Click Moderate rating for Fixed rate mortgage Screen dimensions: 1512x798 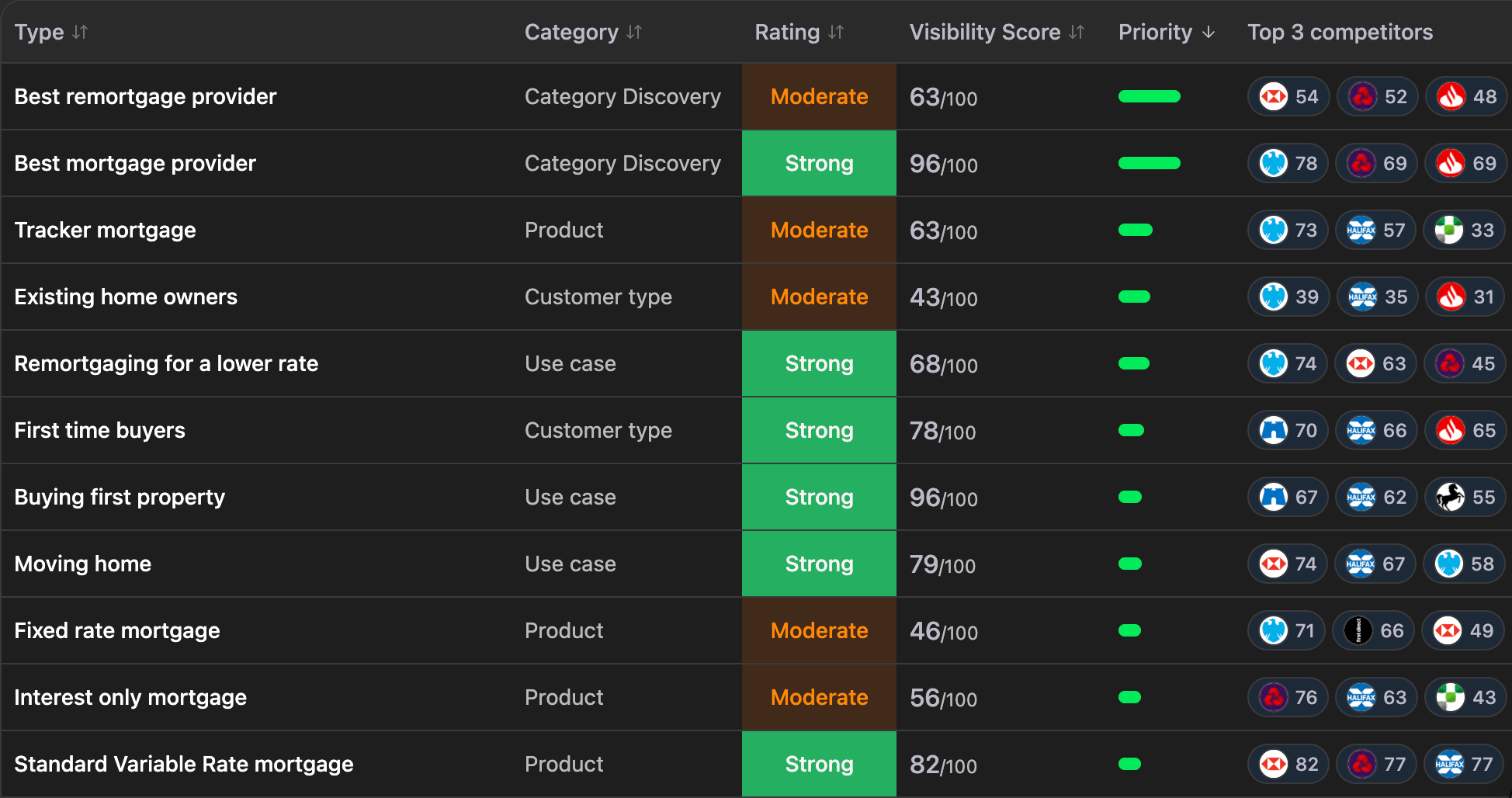click(819, 631)
